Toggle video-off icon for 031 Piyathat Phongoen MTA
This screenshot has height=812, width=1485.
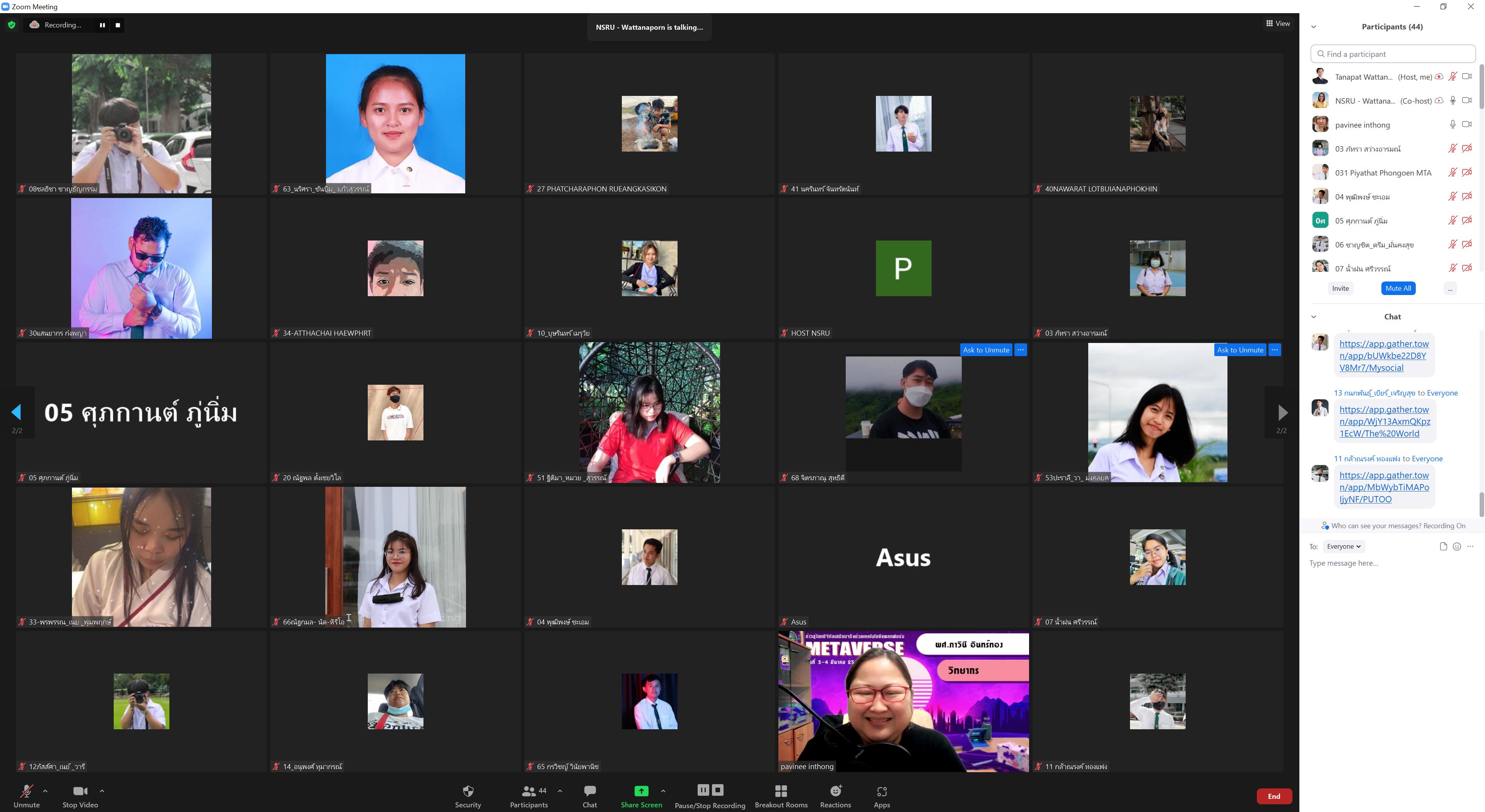click(1467, 172)
